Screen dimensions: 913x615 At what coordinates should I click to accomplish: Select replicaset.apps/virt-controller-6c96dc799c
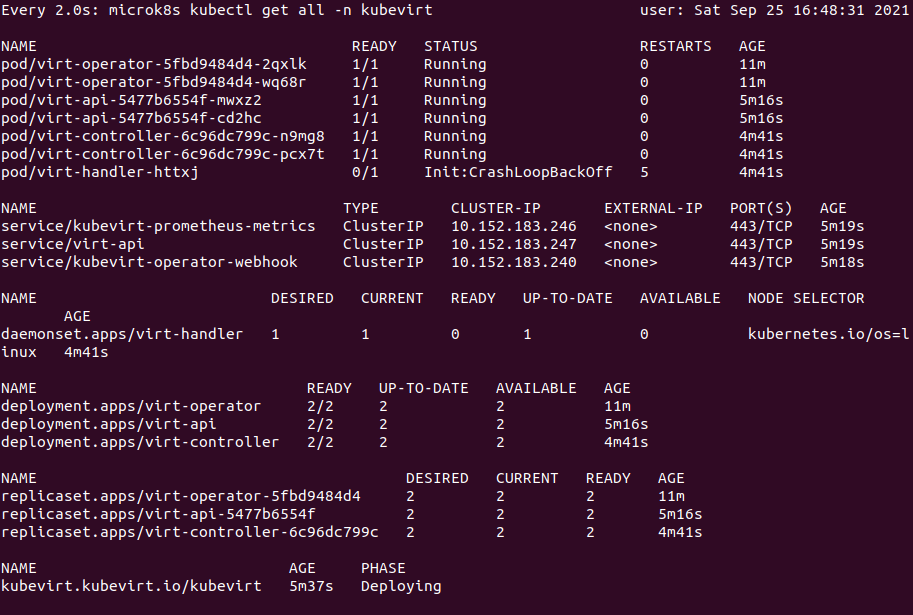click(x=189, y=533)
